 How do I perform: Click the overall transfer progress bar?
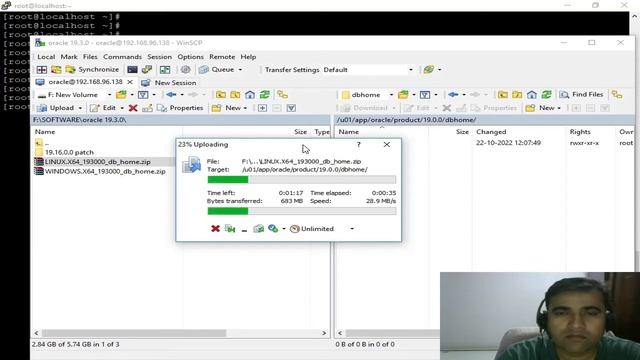coord(302,211)
